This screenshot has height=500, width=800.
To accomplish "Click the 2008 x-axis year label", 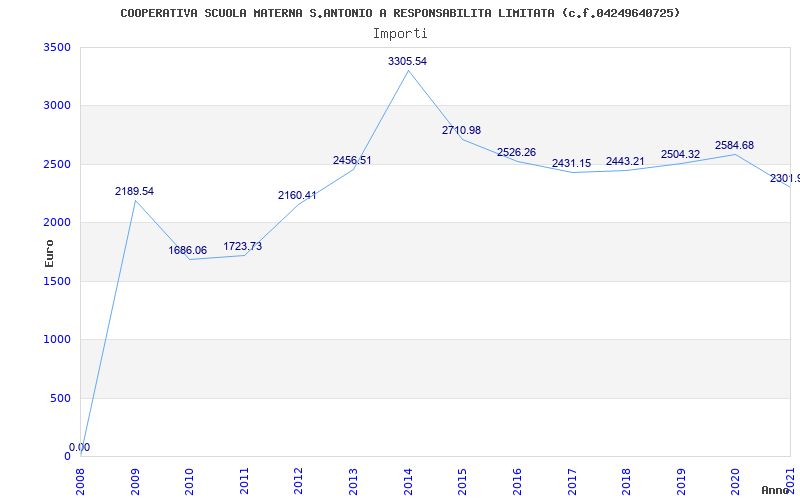I will (x=80, y=482).
